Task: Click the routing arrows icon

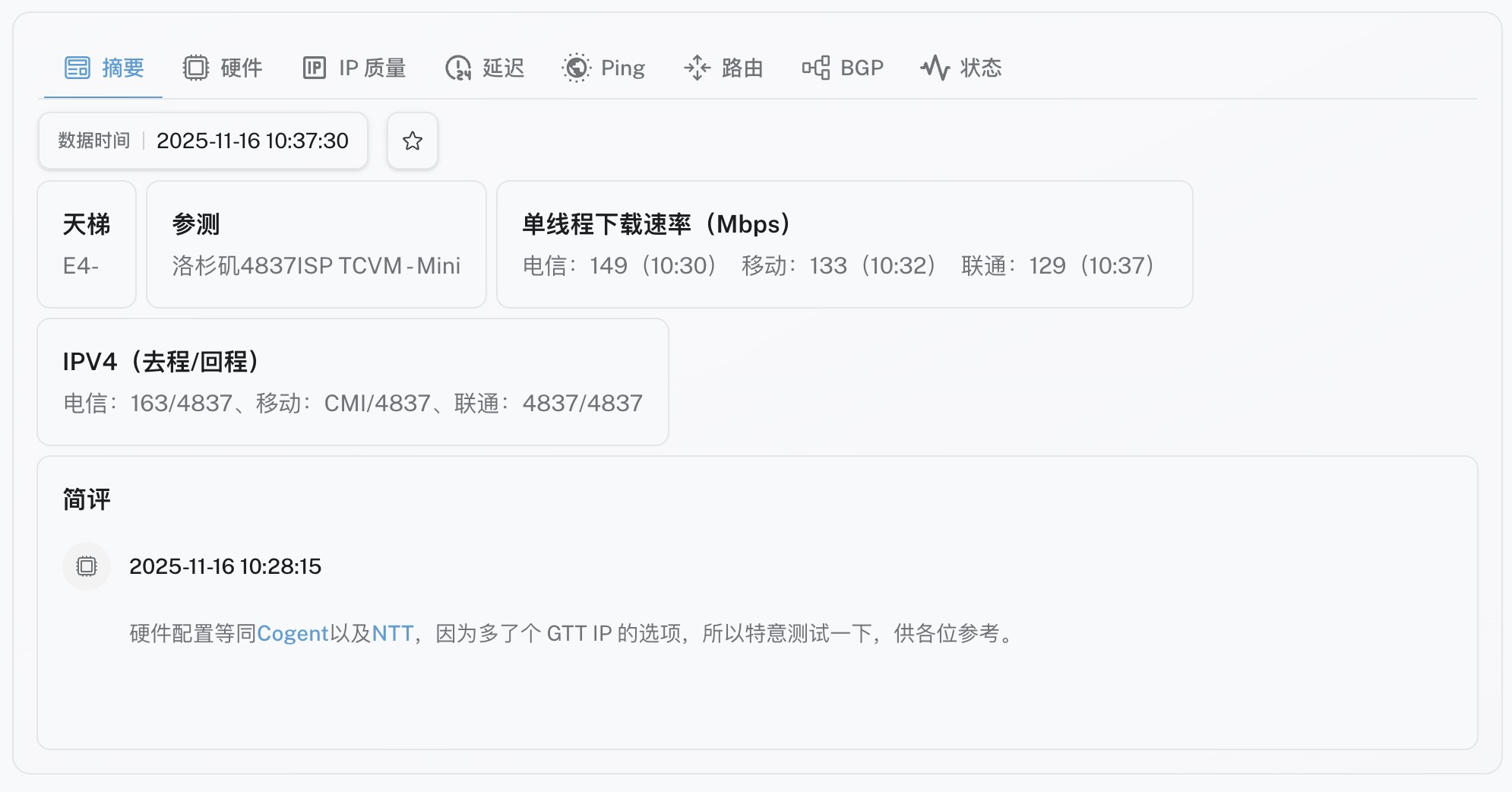Action: [x=697, y=68]
